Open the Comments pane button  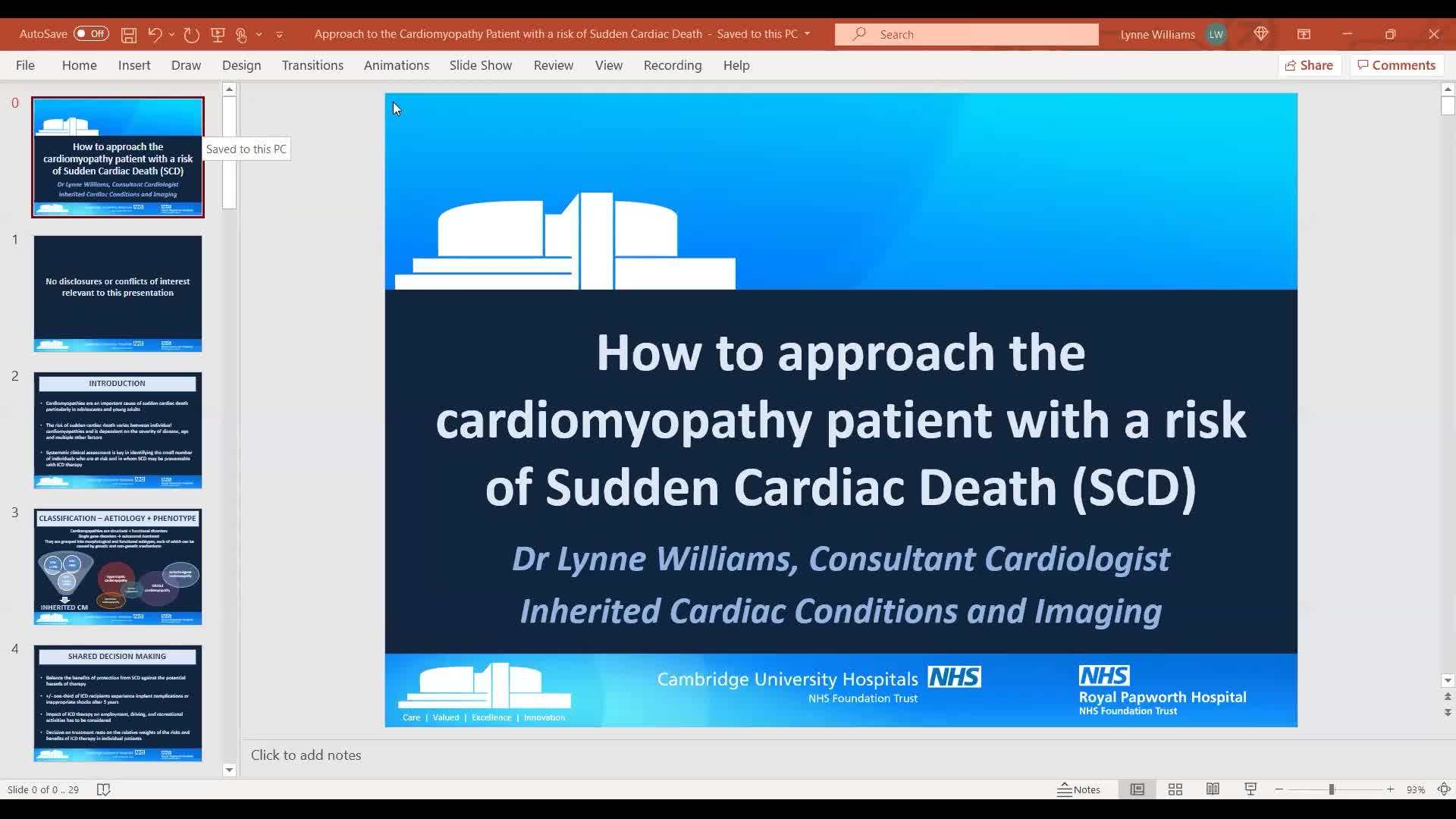click(1396, 65)
